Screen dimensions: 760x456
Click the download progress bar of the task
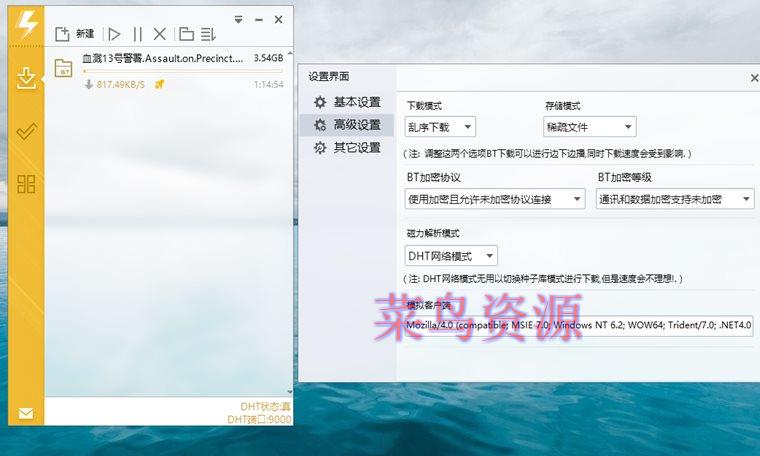pos(183,71)
